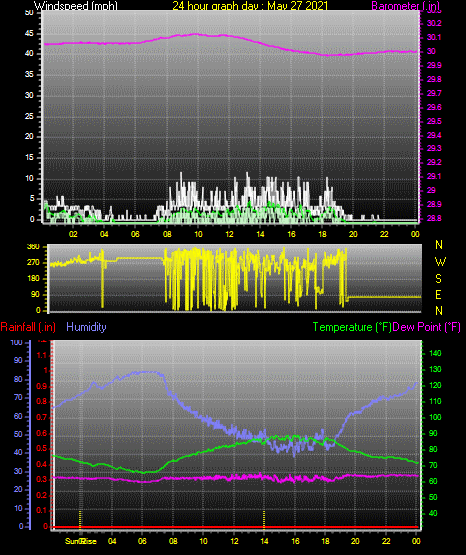Click the 0.7 rainfall axis value
The height and width of the screenshot is (555, 466).
[x=42, y=417]
